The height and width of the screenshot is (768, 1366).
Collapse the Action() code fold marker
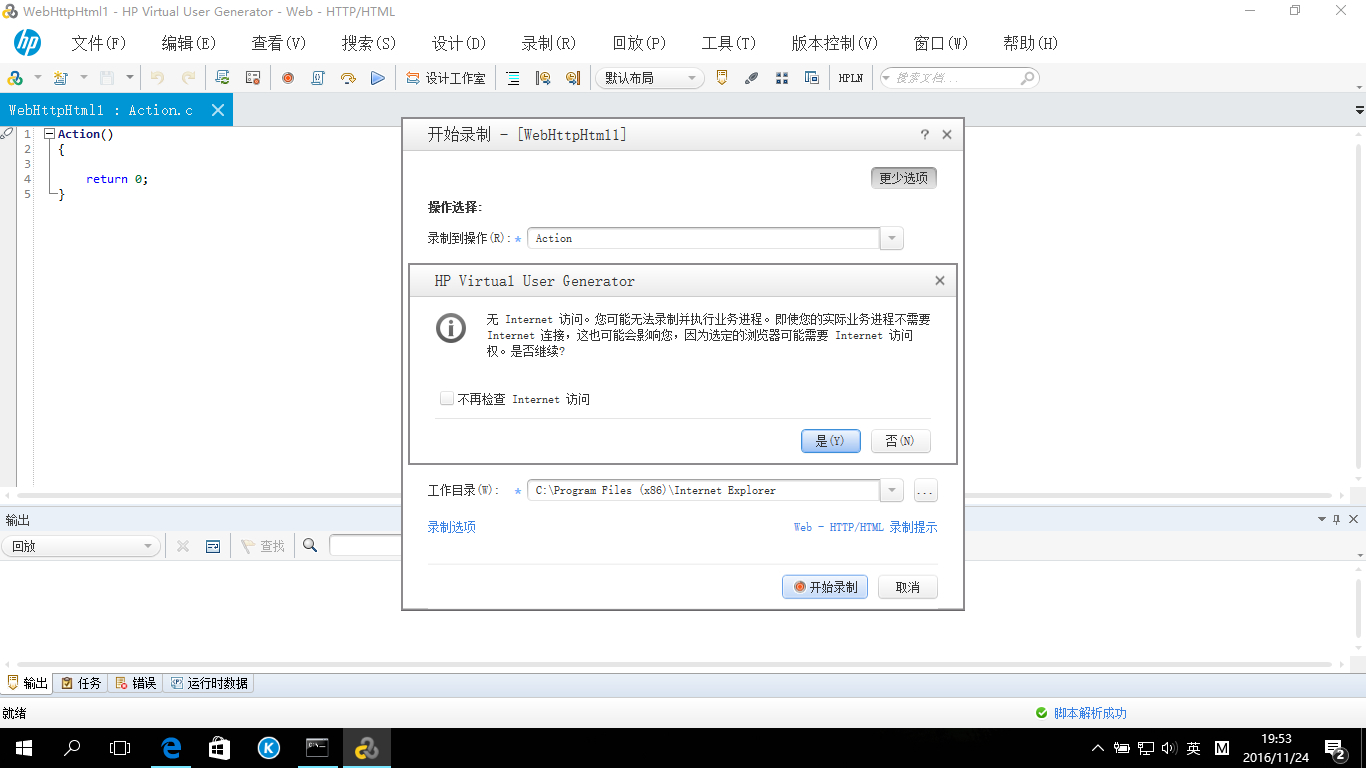pyautogui.click(x=48, y=134)
